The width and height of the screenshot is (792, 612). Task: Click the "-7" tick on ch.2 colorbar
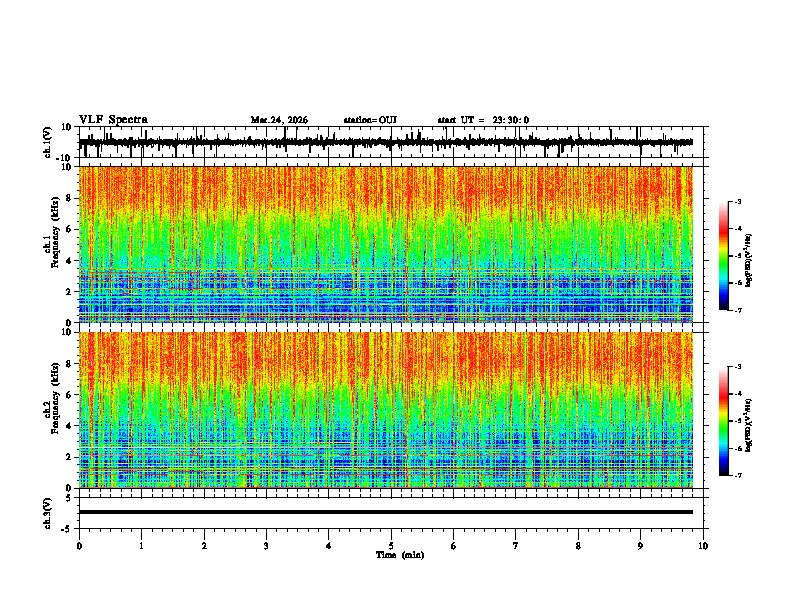click(737, 475)
